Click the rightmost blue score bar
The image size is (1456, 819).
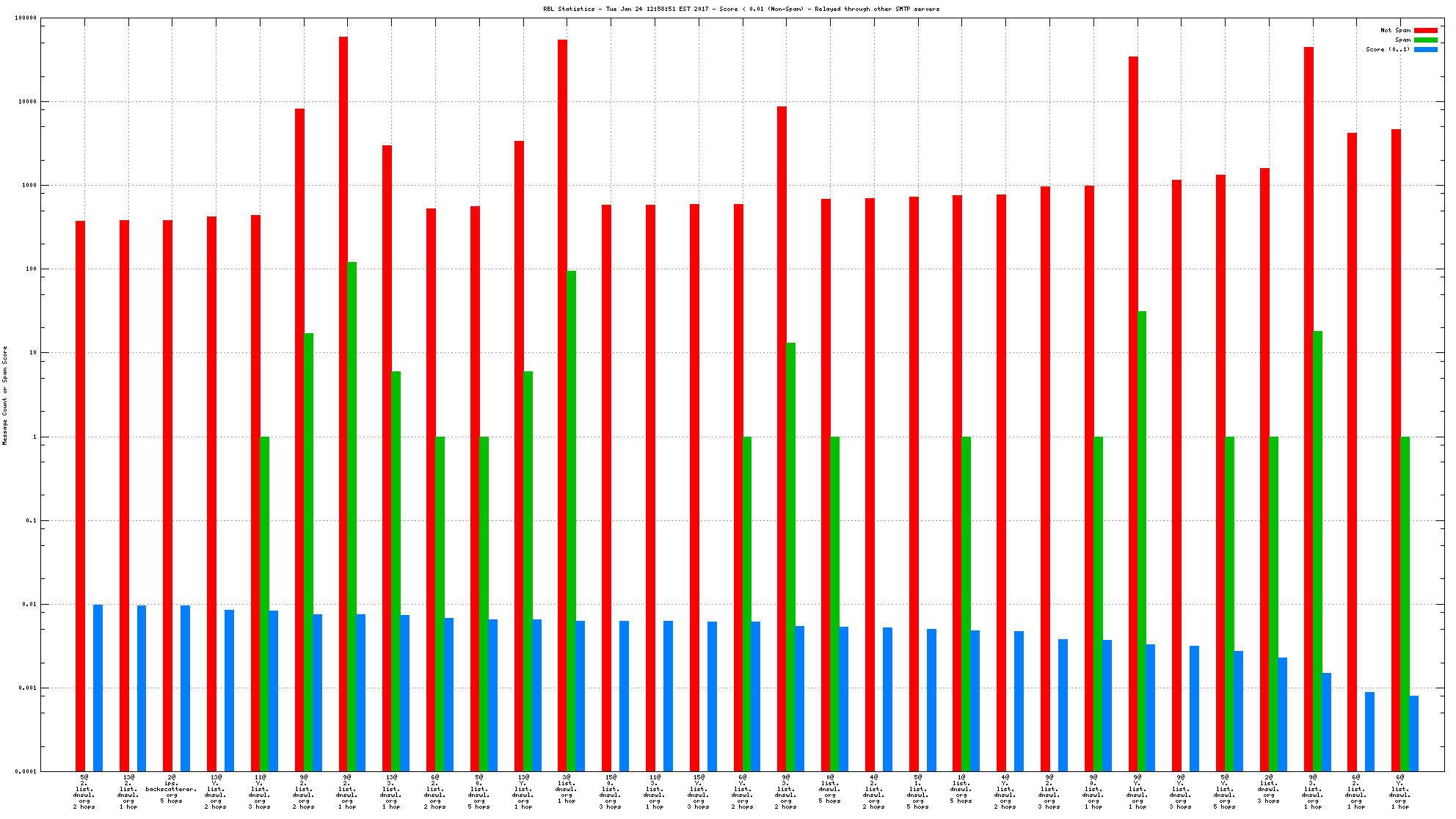click(x=1413, y=733)
